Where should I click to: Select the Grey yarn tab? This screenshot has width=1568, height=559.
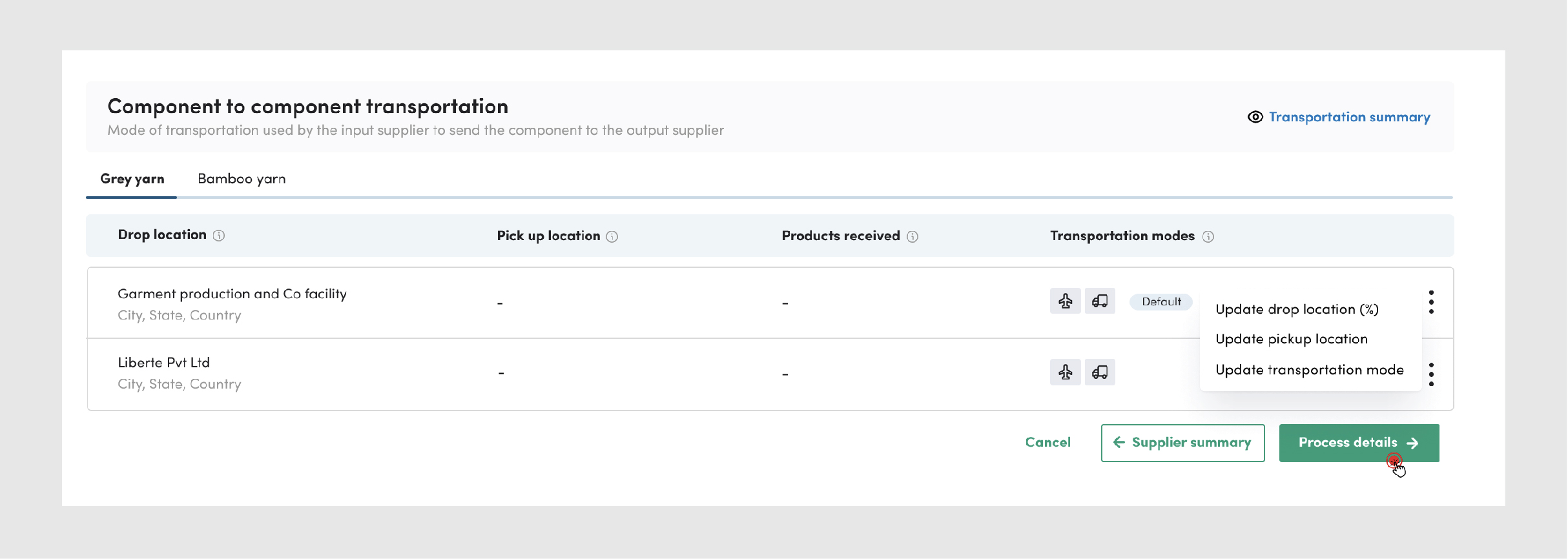pos(132,179)
